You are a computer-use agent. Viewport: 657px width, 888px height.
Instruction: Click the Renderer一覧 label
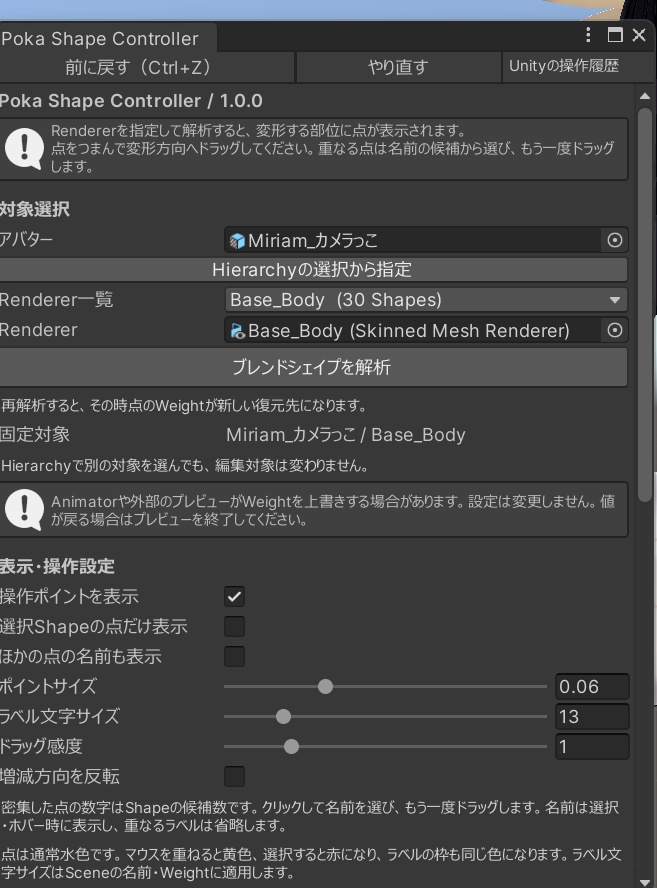(x=56, y=300)
